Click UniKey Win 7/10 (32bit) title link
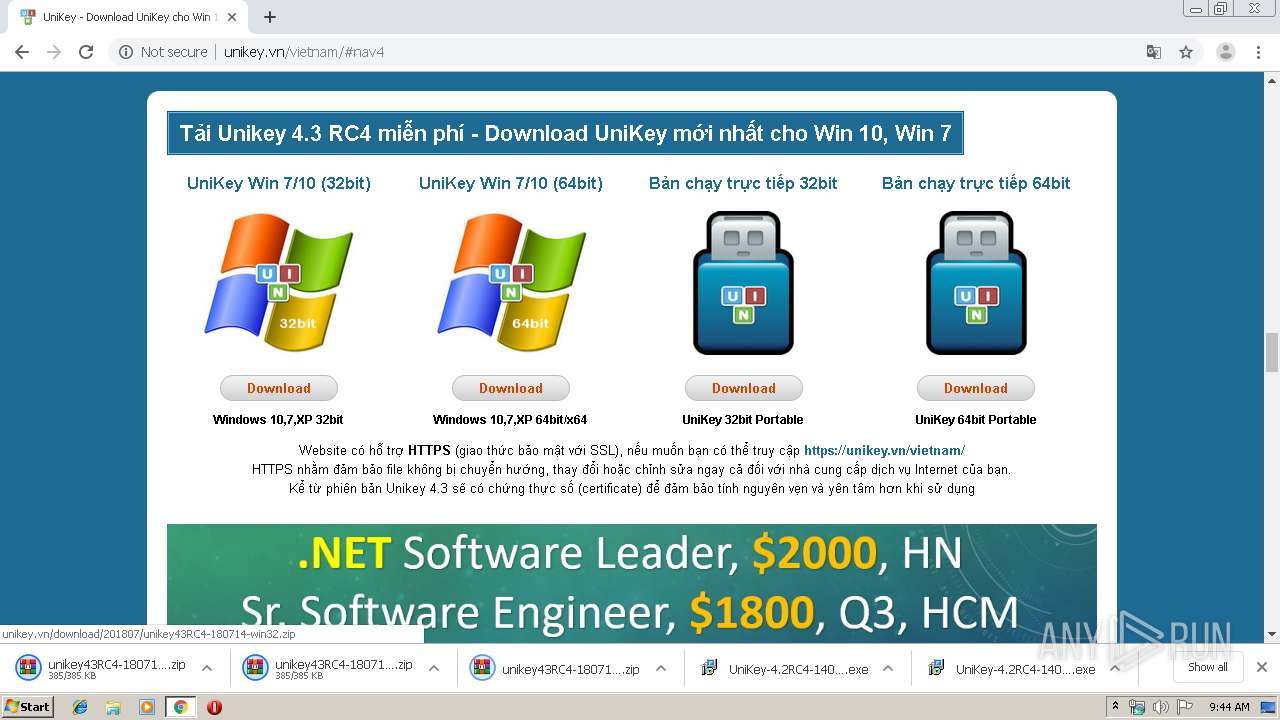 coord(279,183)
